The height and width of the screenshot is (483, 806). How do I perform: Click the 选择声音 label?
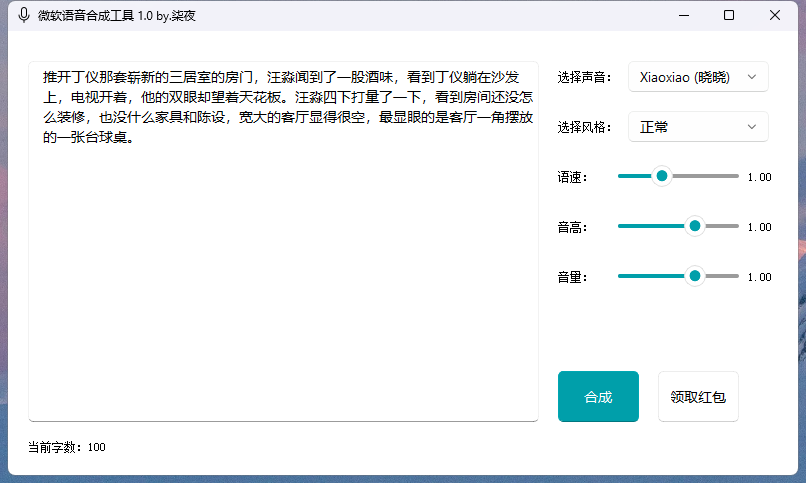coord(584,77)
